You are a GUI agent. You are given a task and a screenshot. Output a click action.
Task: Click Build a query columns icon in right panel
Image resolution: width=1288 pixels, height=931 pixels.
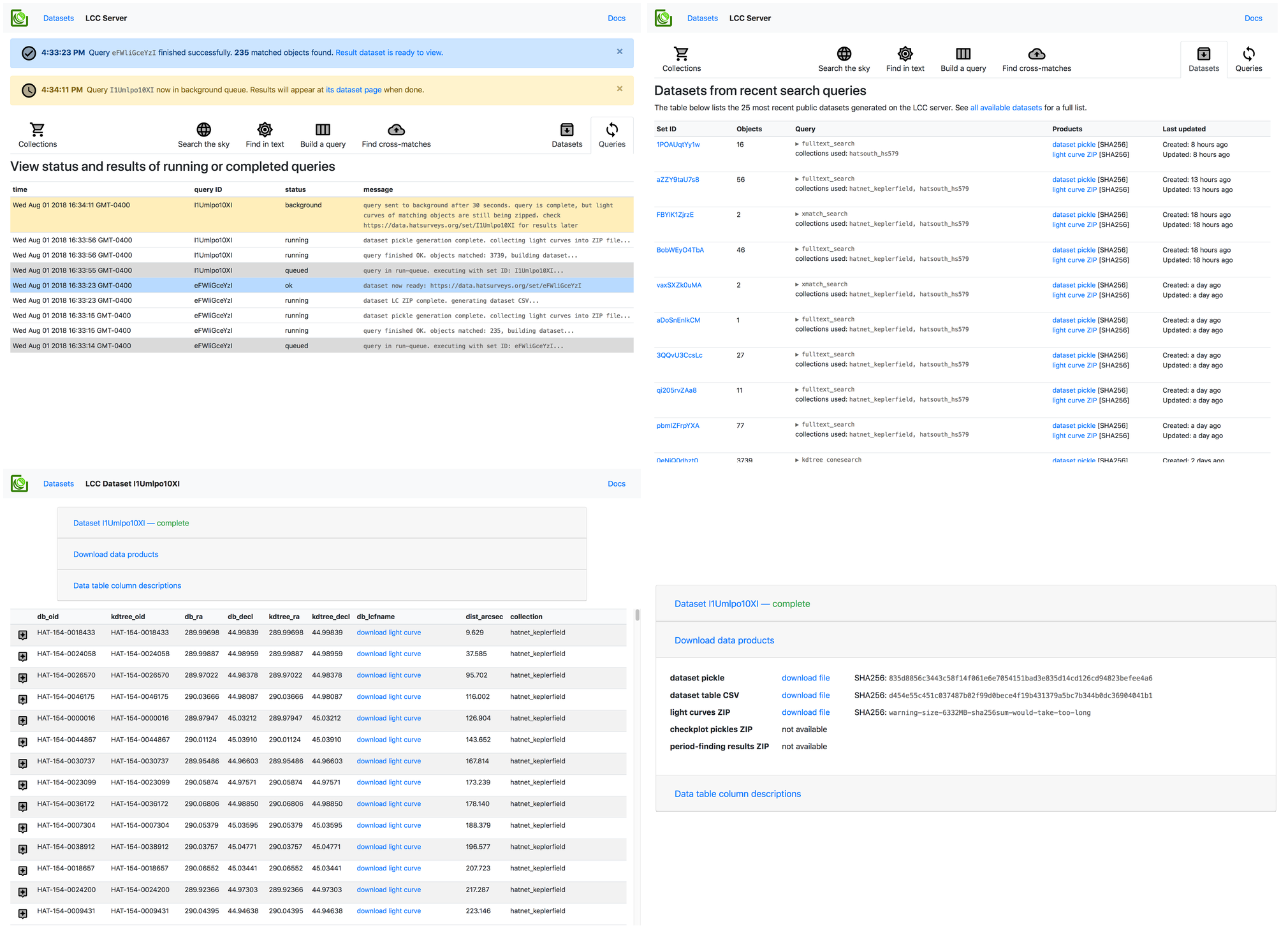[963, 54]
